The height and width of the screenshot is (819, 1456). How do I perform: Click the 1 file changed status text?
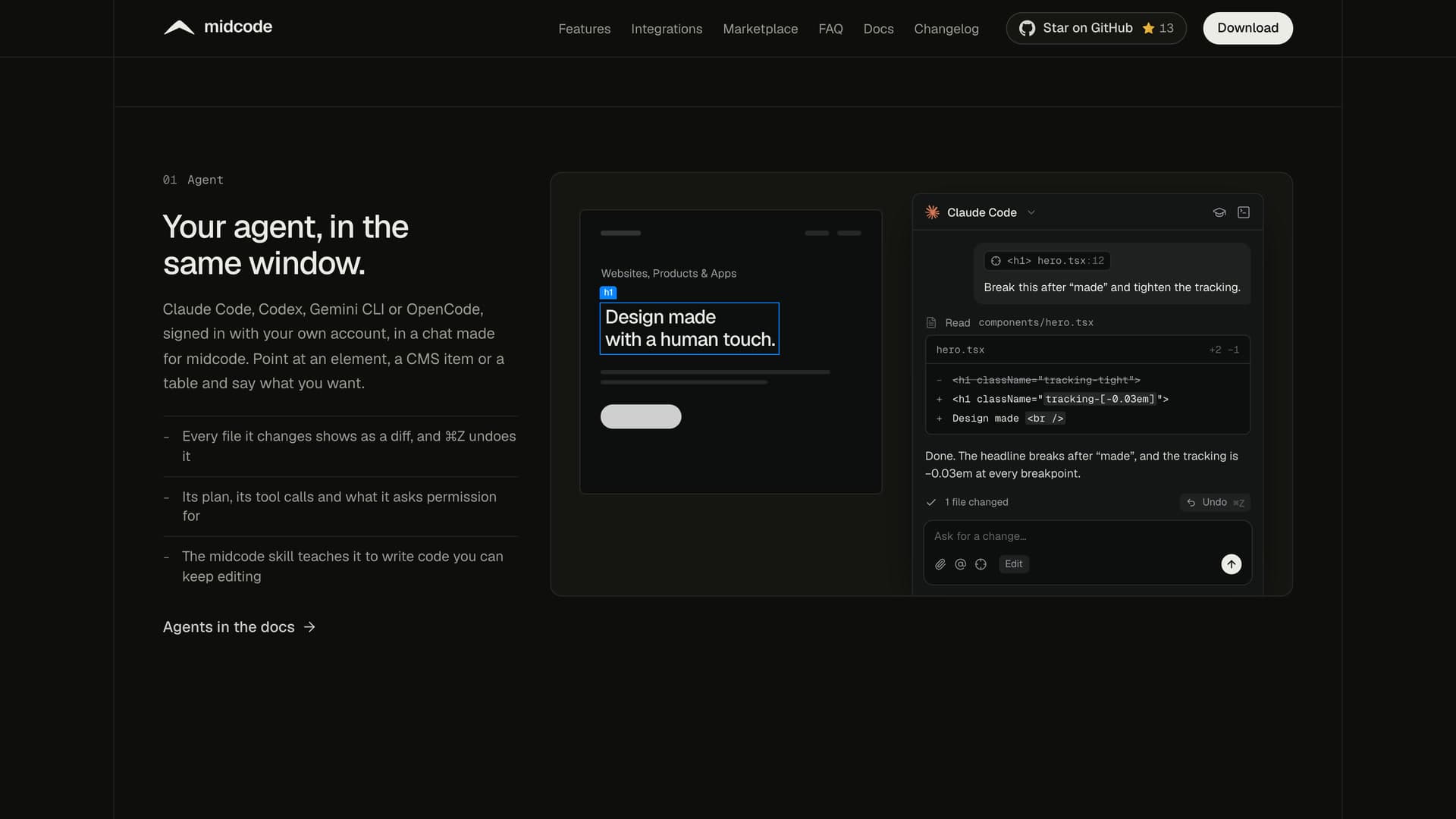(x=977, y=502)
